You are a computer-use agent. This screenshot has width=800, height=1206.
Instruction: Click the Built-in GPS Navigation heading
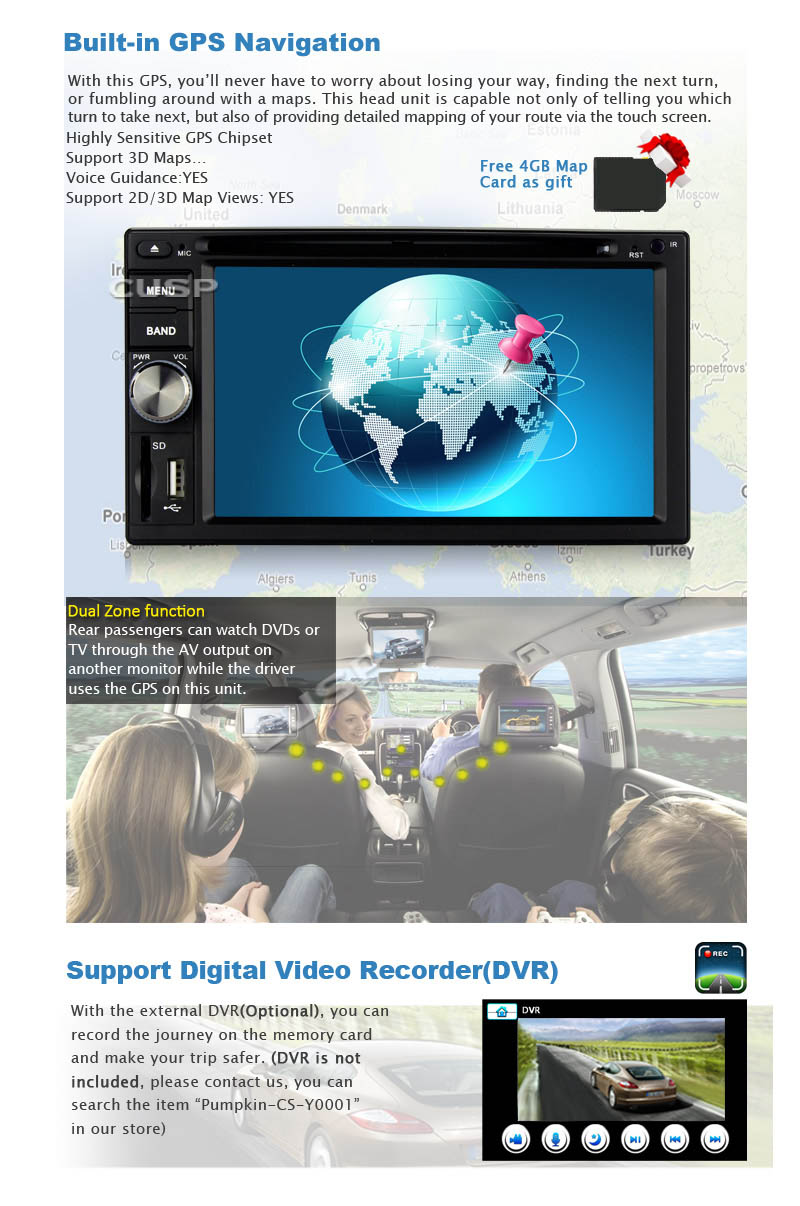coord(222,43)
